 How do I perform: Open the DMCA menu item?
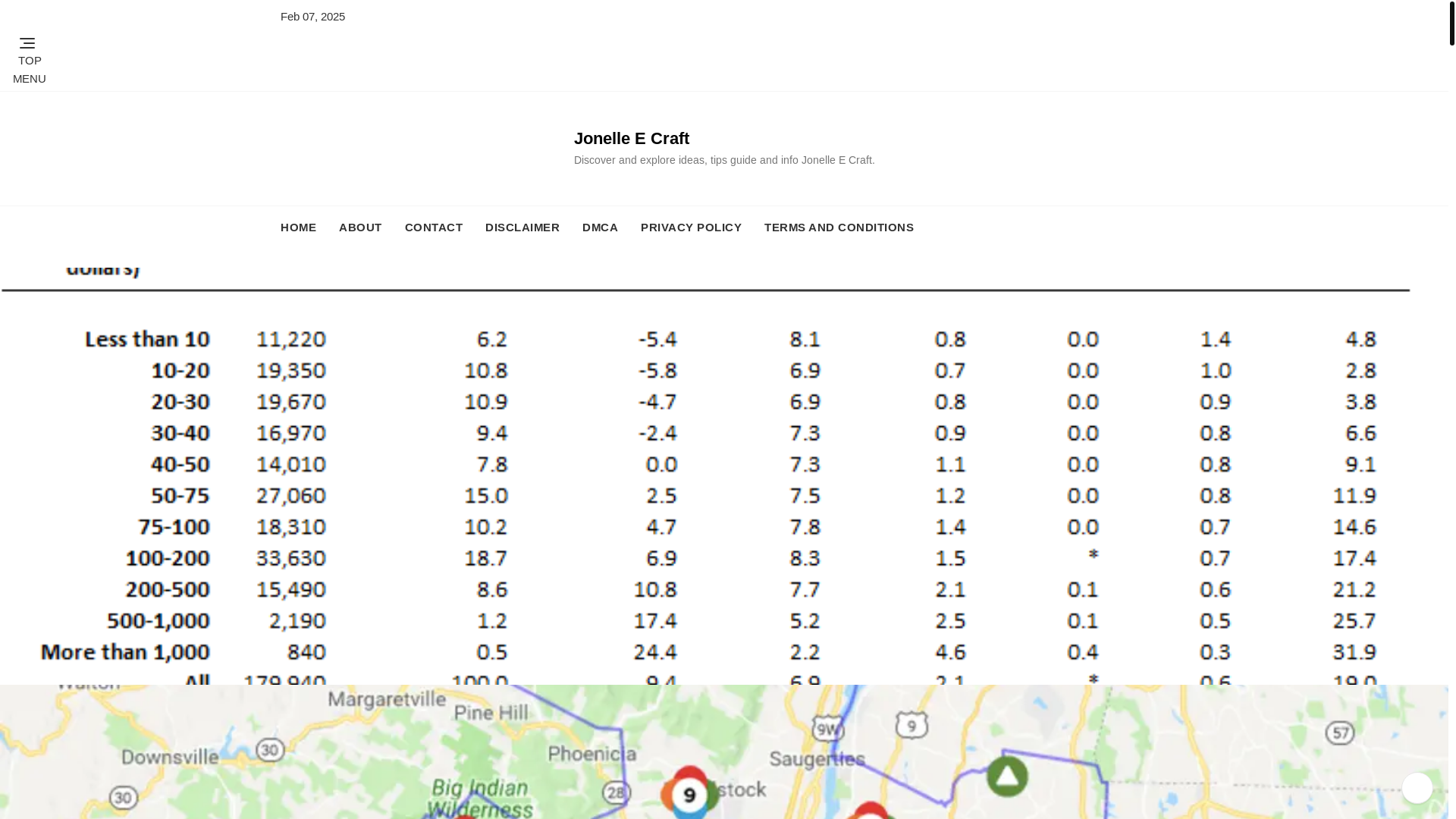pos(600,227)
